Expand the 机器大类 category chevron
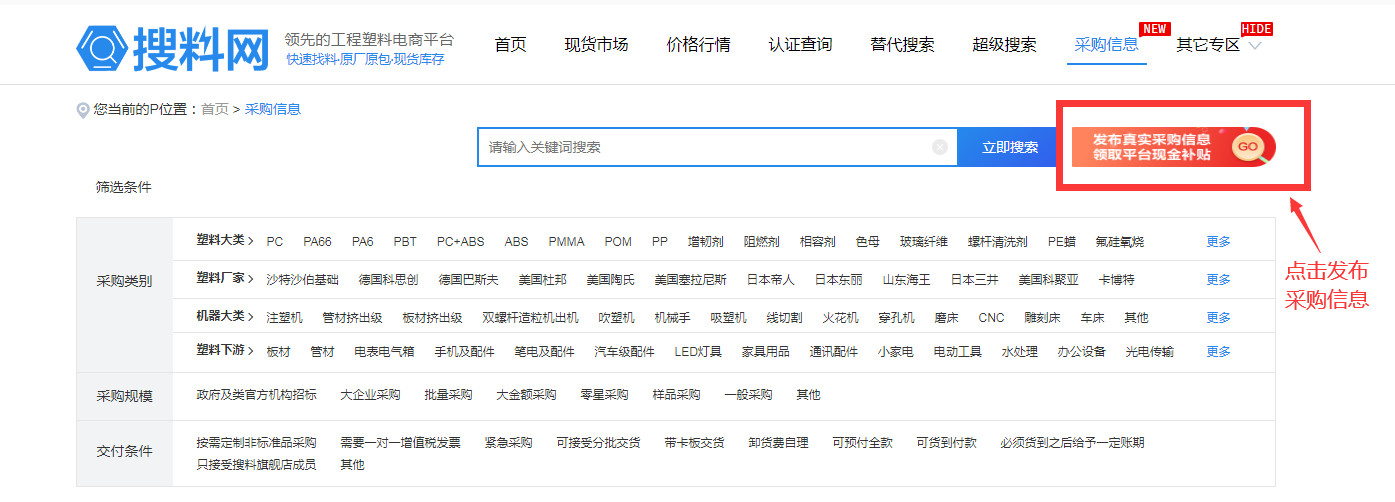 (251, 317)
